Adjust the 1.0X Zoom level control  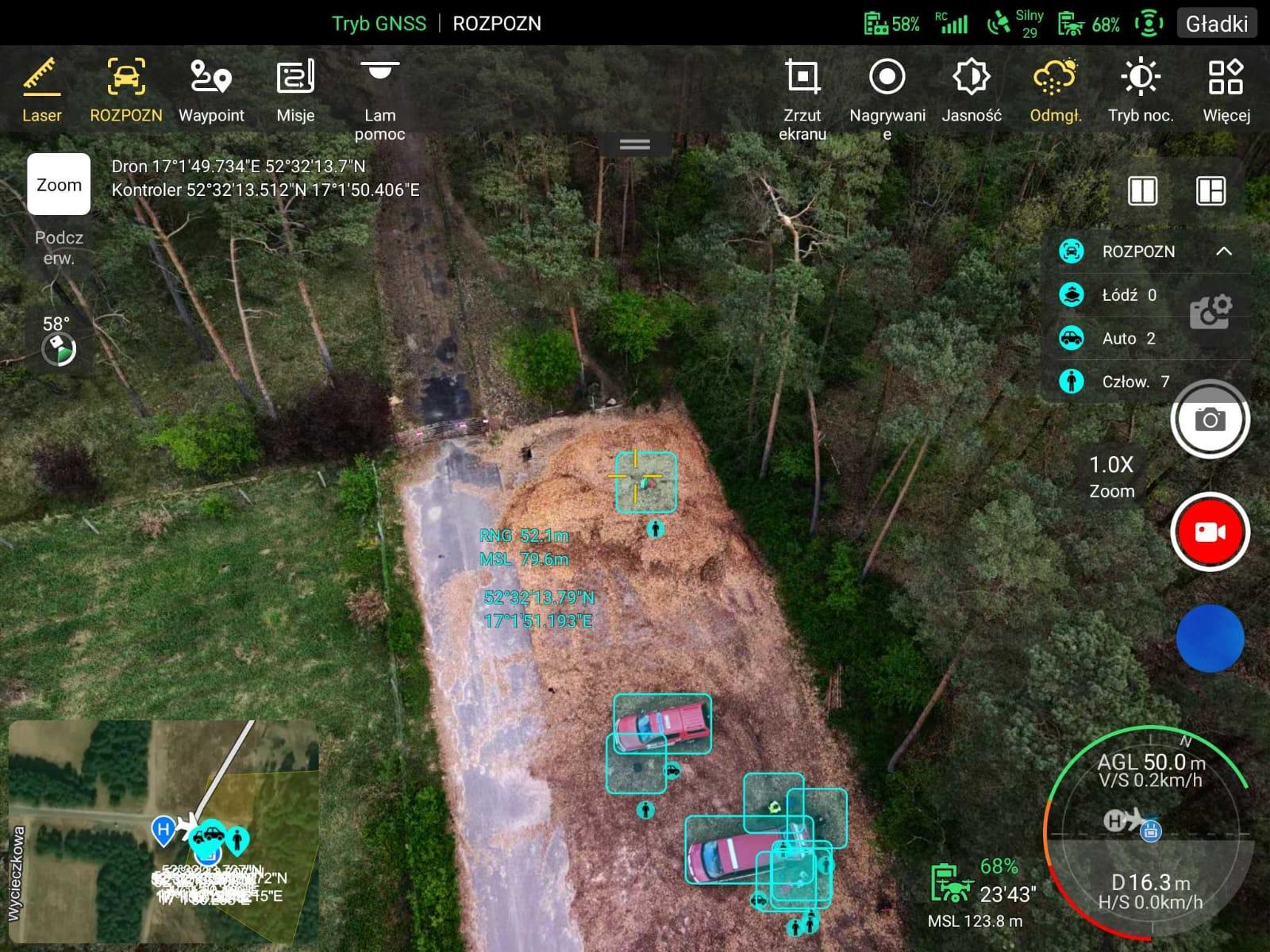coord(1111,476)
